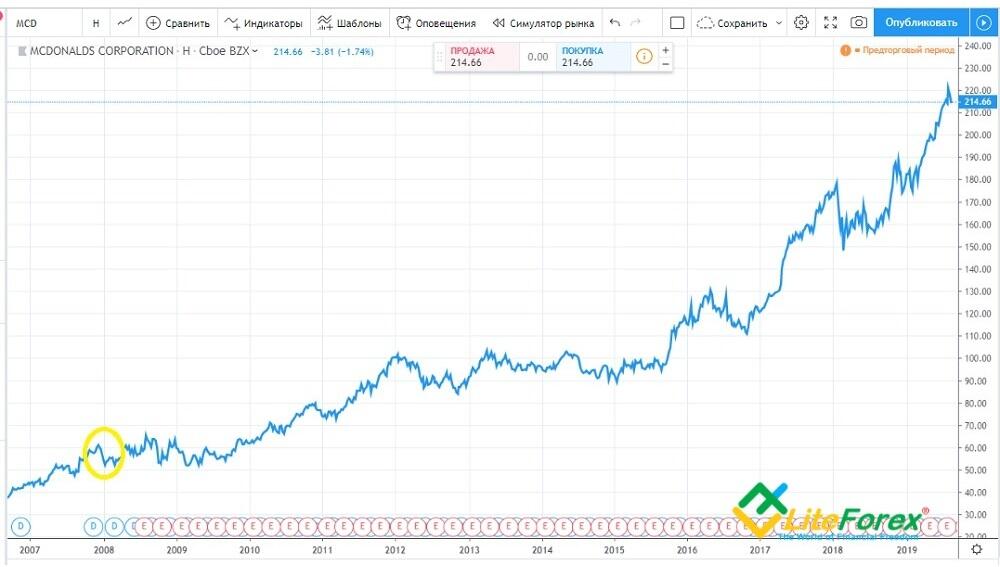The width and height of the screenshot is (1000, 567).
Task: Click the Сравнить compare button
Action: (178, 23)
